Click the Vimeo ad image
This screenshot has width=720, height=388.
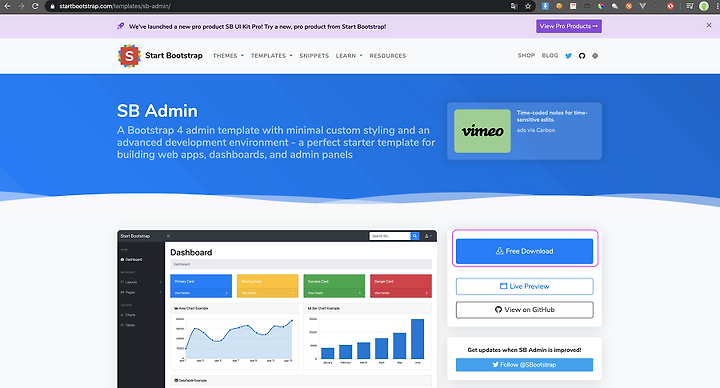(x=482, y=131)
